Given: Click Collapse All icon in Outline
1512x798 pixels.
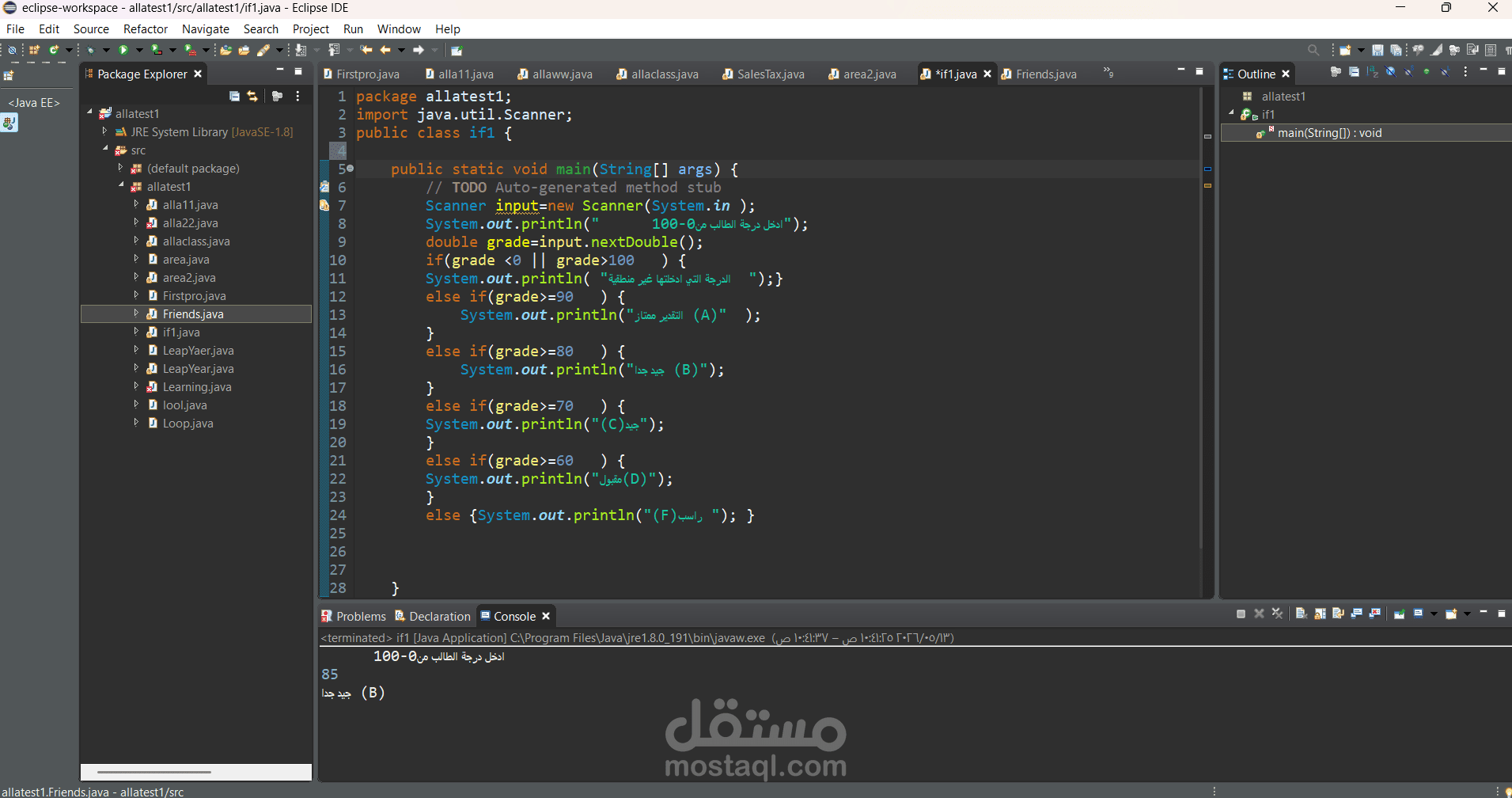Looking at the screenshot, I should [1354, 72].
